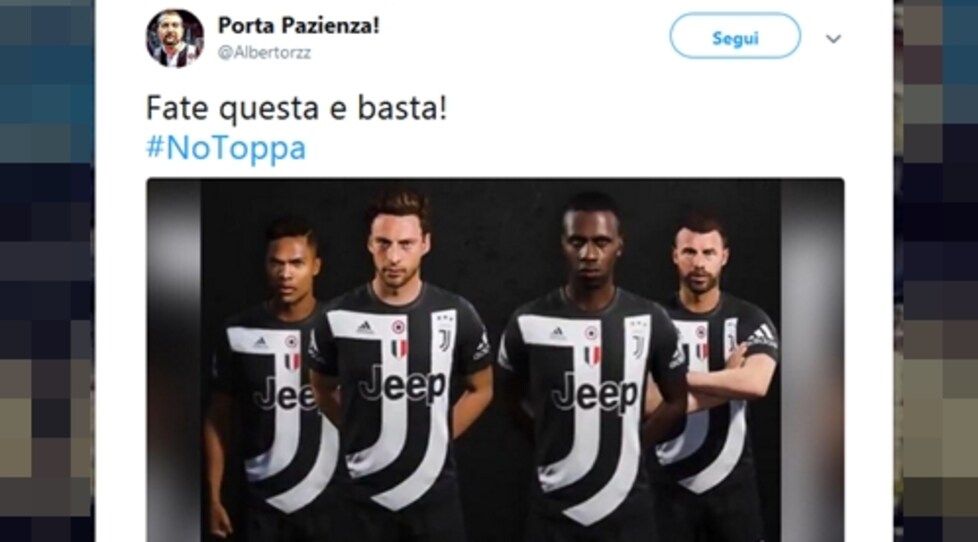Click the Adidas stripes on rightmost player's sleeve
Screen dimensions: 978x542
point(762,336)
